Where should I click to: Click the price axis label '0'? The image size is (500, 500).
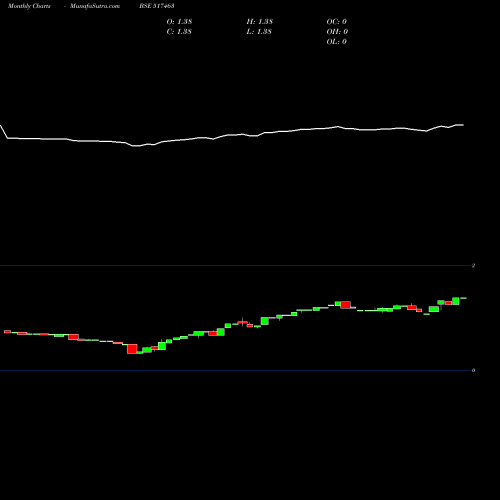click(473, 370)
